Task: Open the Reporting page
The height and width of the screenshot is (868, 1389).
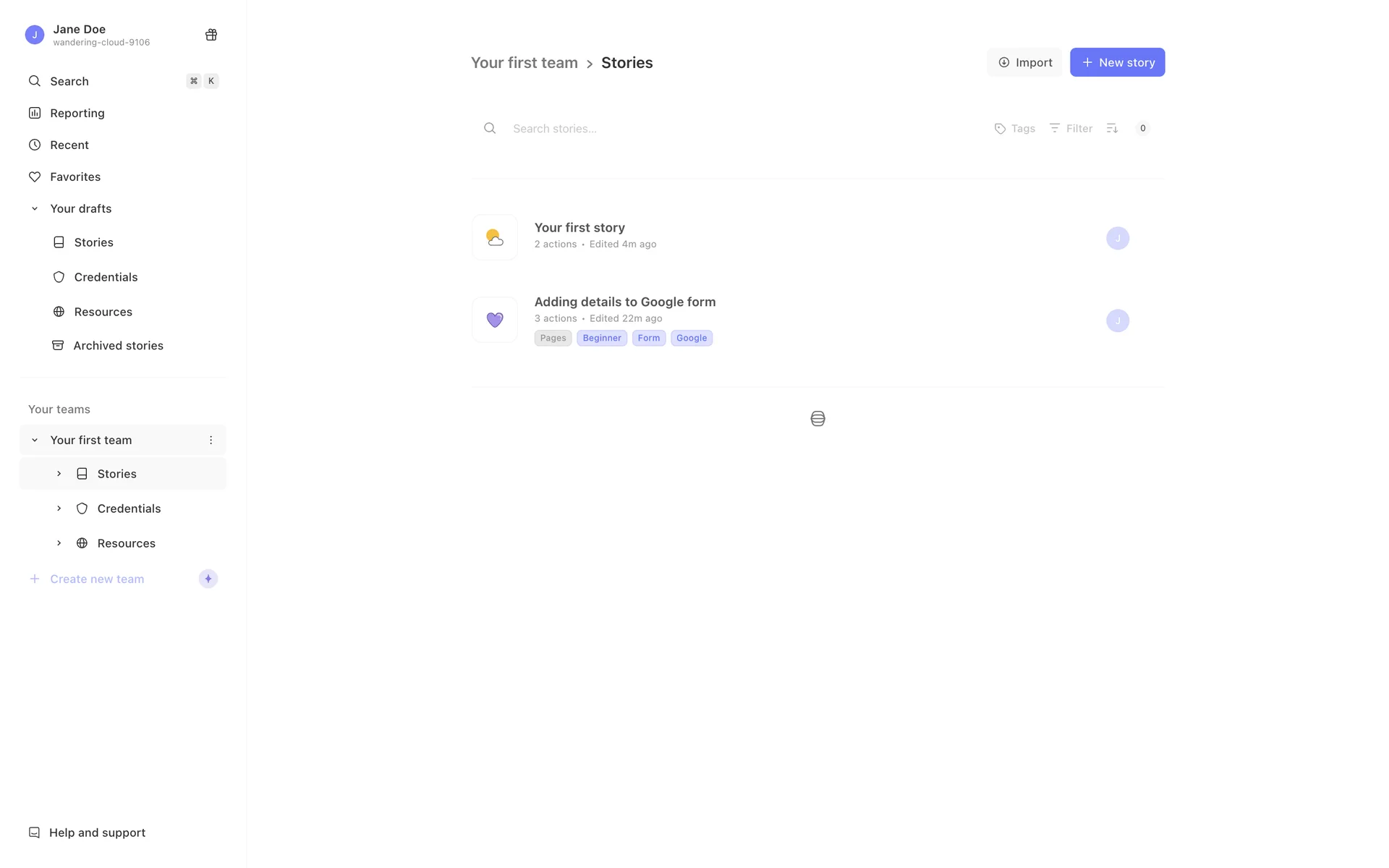Action: pos(77,113)
